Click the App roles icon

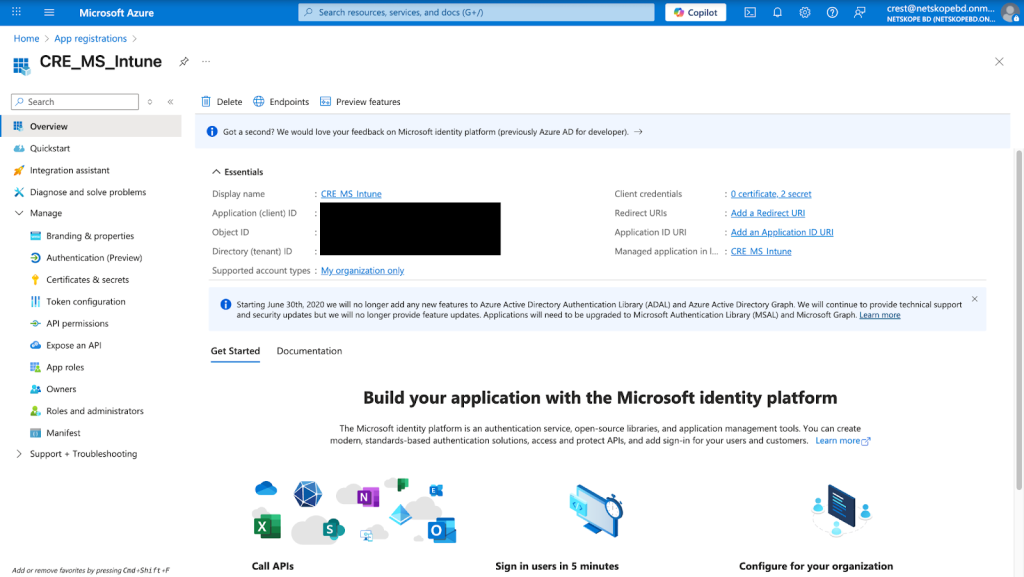click(x=35, y=367)
